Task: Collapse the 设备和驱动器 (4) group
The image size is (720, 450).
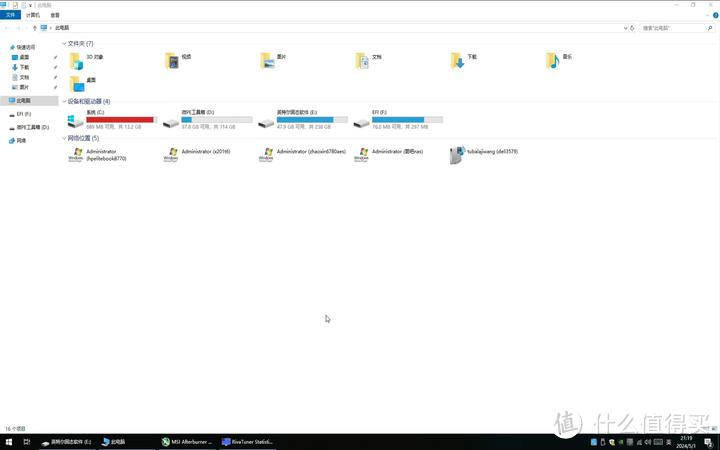Action: [x=64, y=102]
